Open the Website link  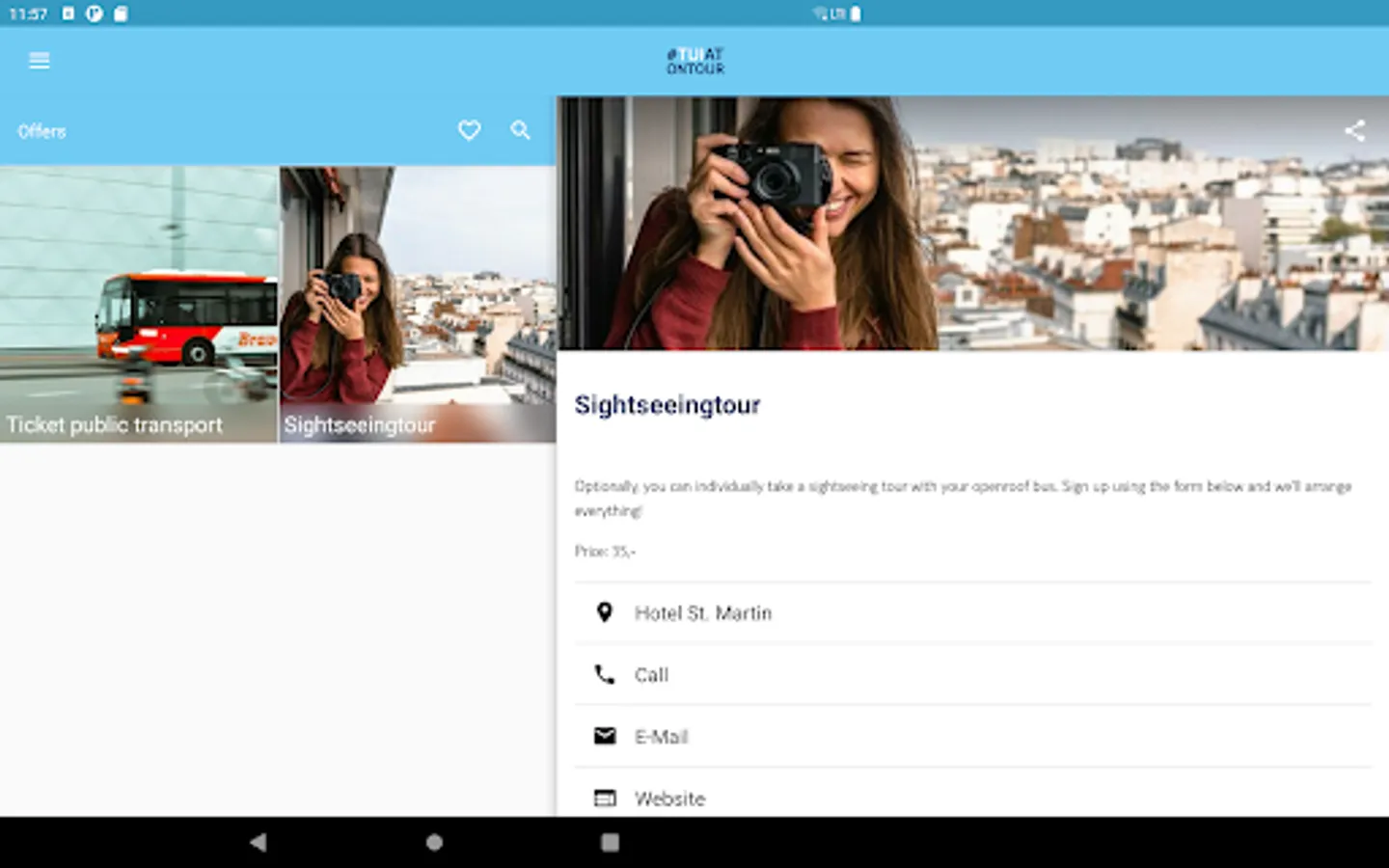(x=669, y=798)
